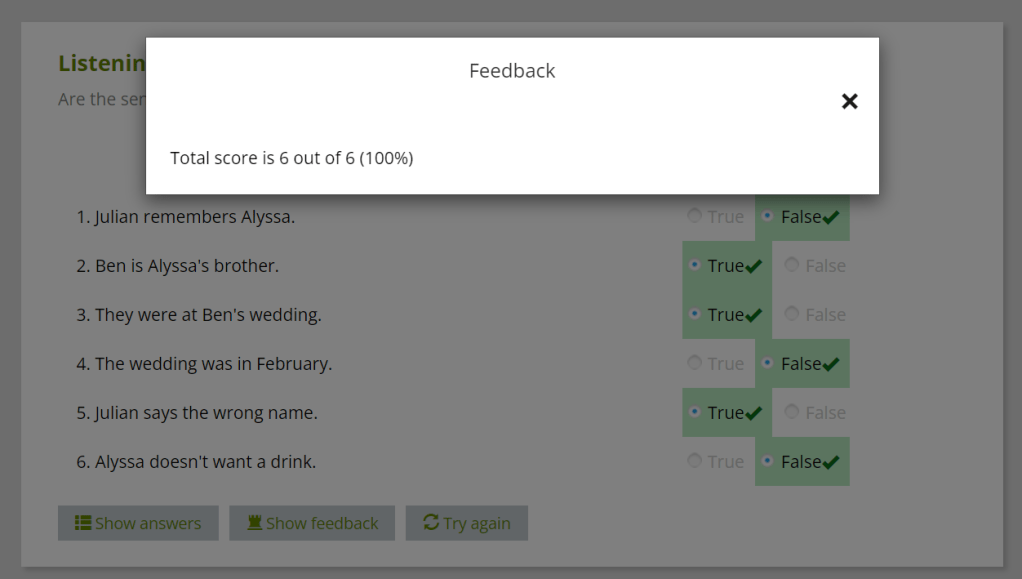This screenshot has height=579, width=1022.
Task: Pick False for wedding was in February
Action: click(x=768, y=363)
